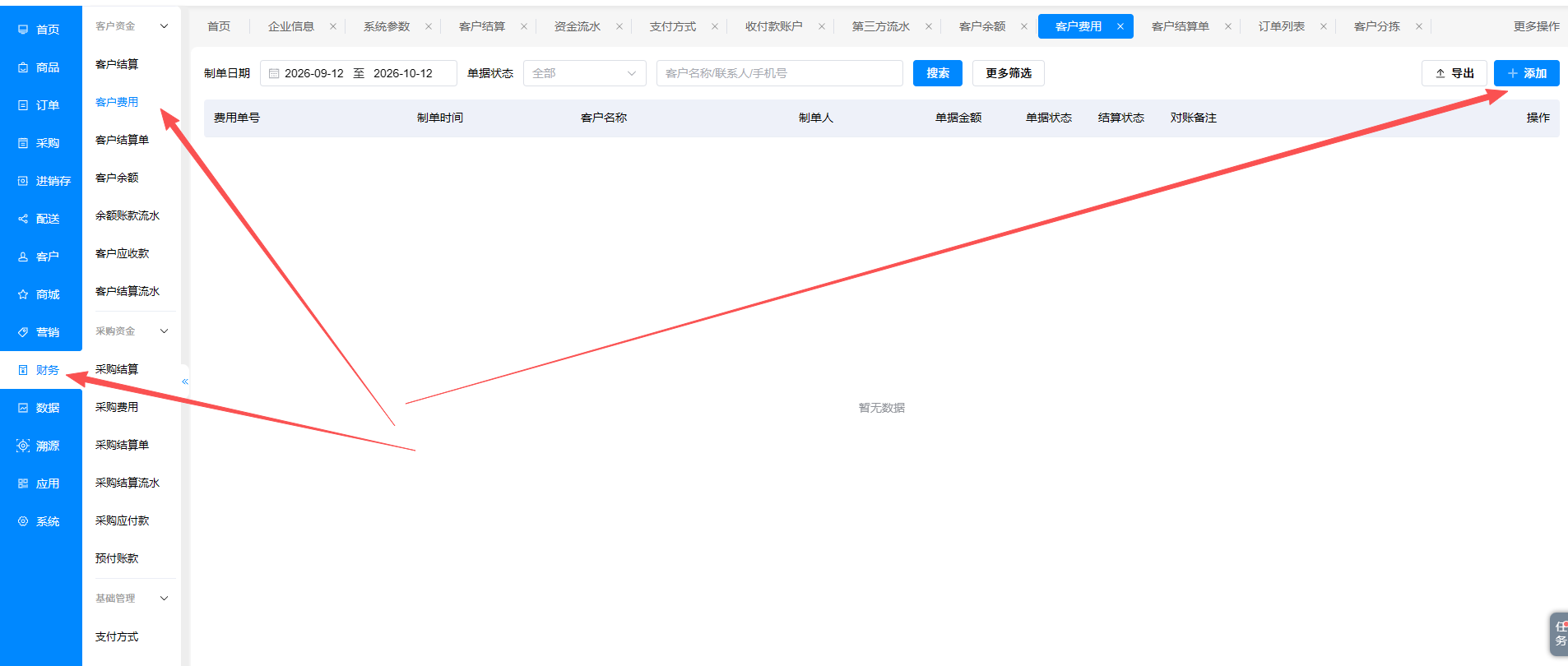Open the 溯源 traceability module
This screenshot has height=666, width=1568.
point(39,446)
